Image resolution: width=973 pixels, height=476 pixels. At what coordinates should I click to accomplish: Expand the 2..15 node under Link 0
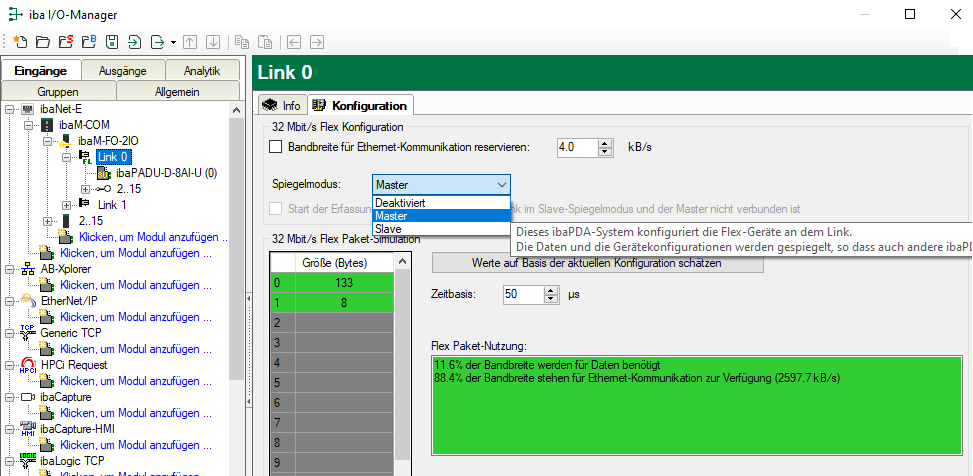pyautogui.click(x=85, y=189)
